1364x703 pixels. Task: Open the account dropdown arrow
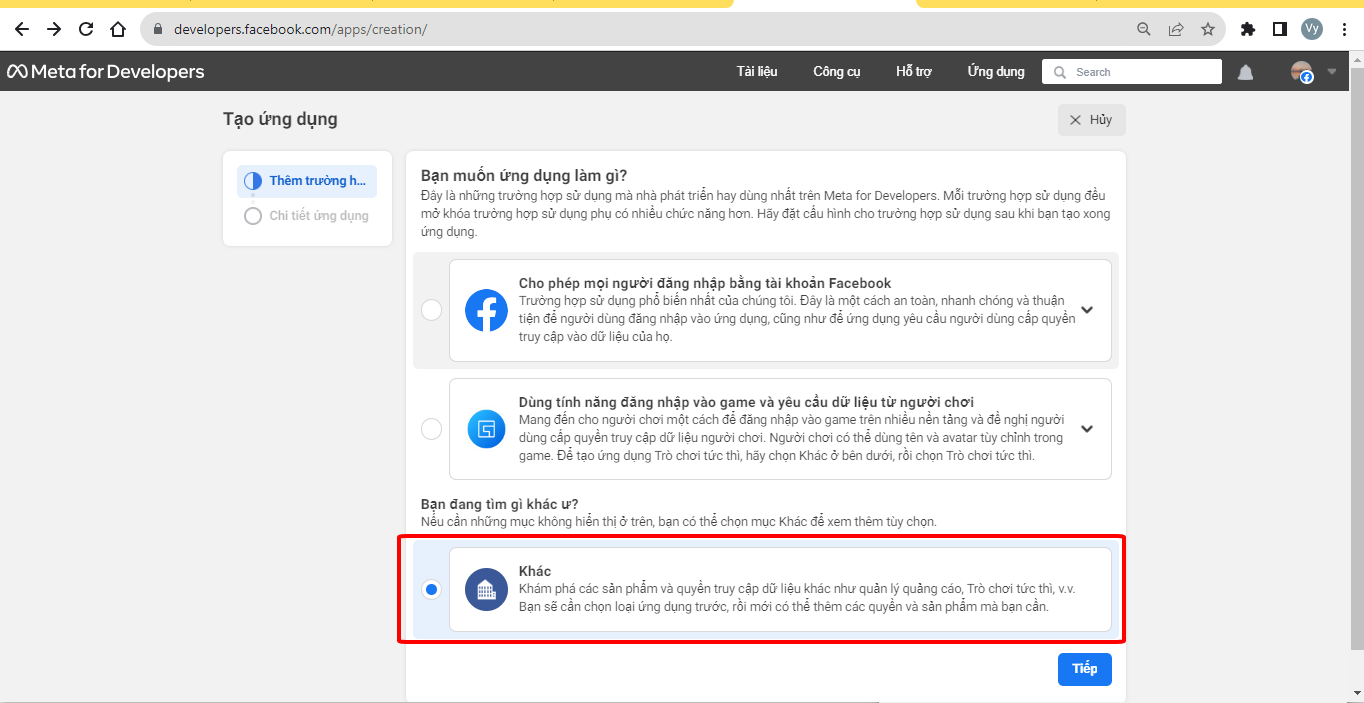(1331, 72)
